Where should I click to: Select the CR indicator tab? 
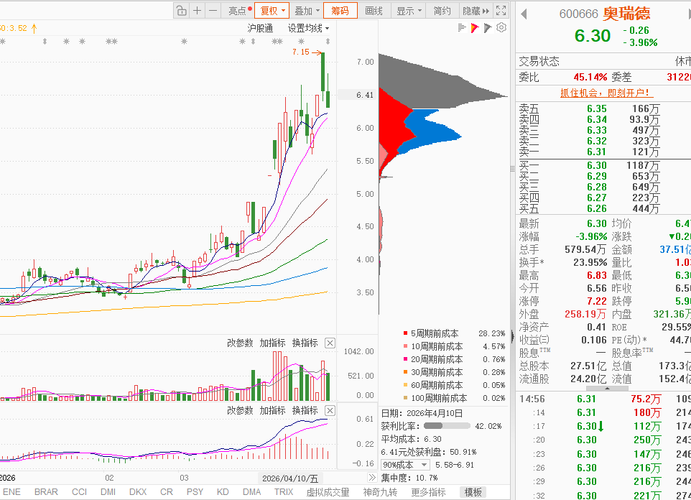tap(167, 492)
